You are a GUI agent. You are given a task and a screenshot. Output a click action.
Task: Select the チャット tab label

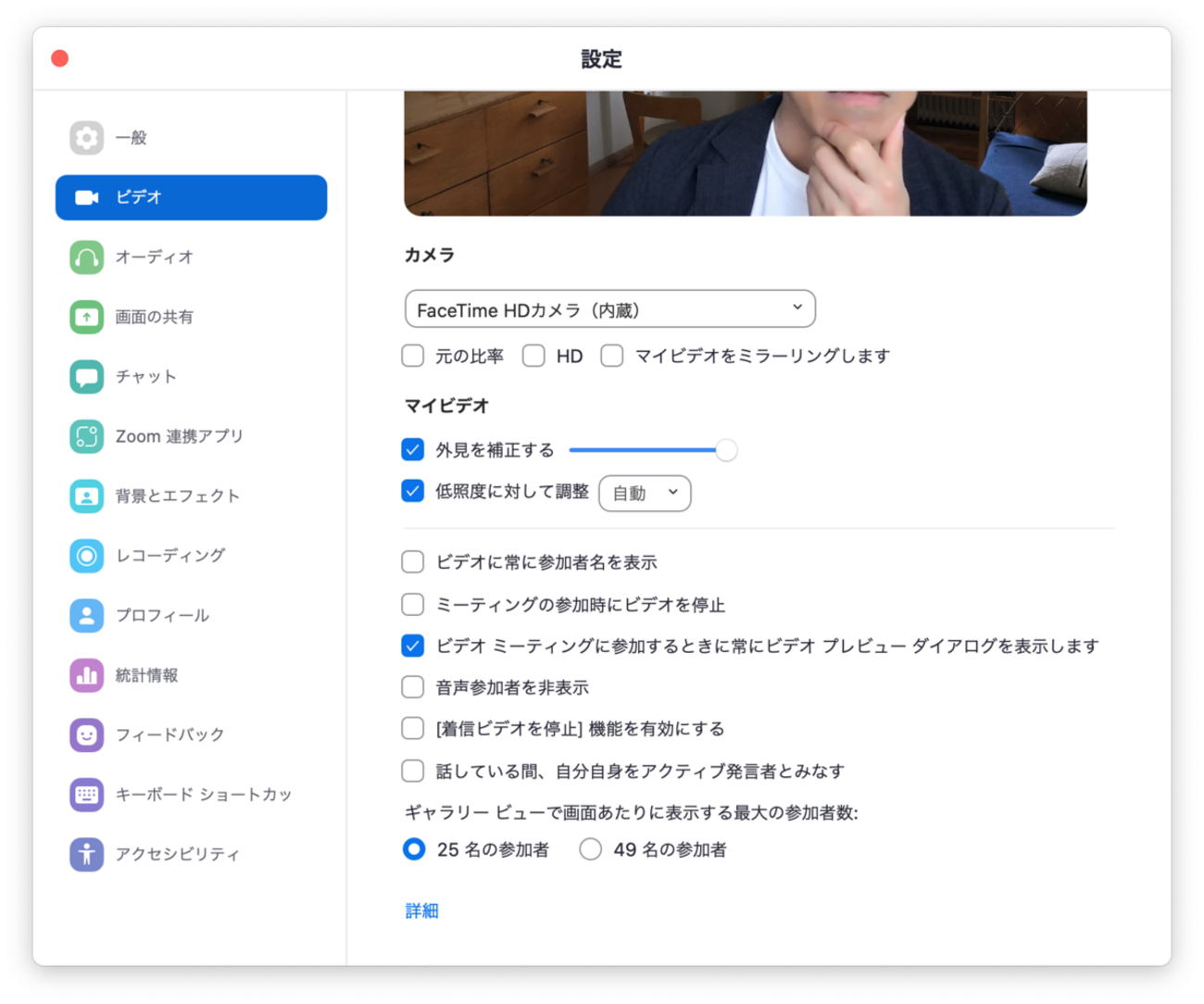(x=145, y=376)
